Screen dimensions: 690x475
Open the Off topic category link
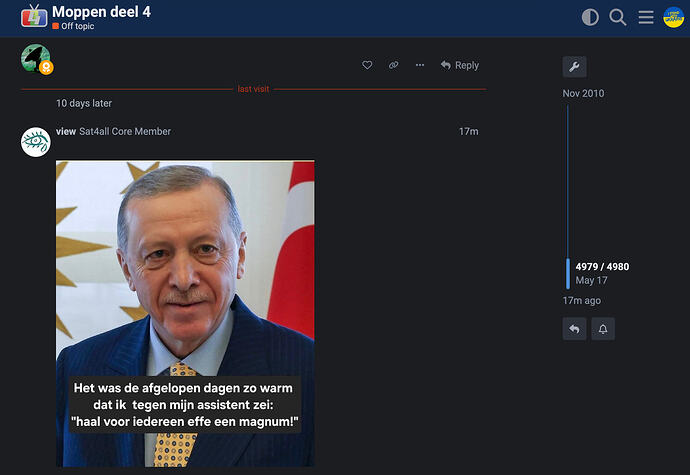[x=73, y=26]
